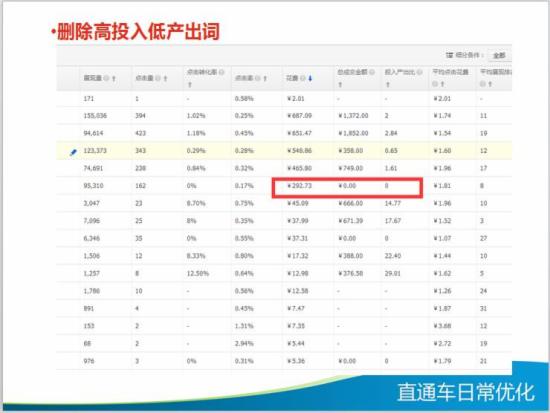Viewport: 550px width, 413px height.
Task: Click the 155,036 impressions row
Action: [x=284, y=116]
